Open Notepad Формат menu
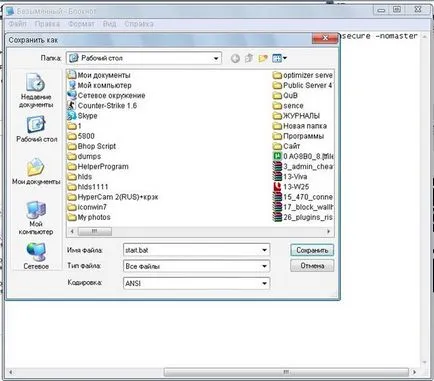434x381 pixels. click(82, 24)
